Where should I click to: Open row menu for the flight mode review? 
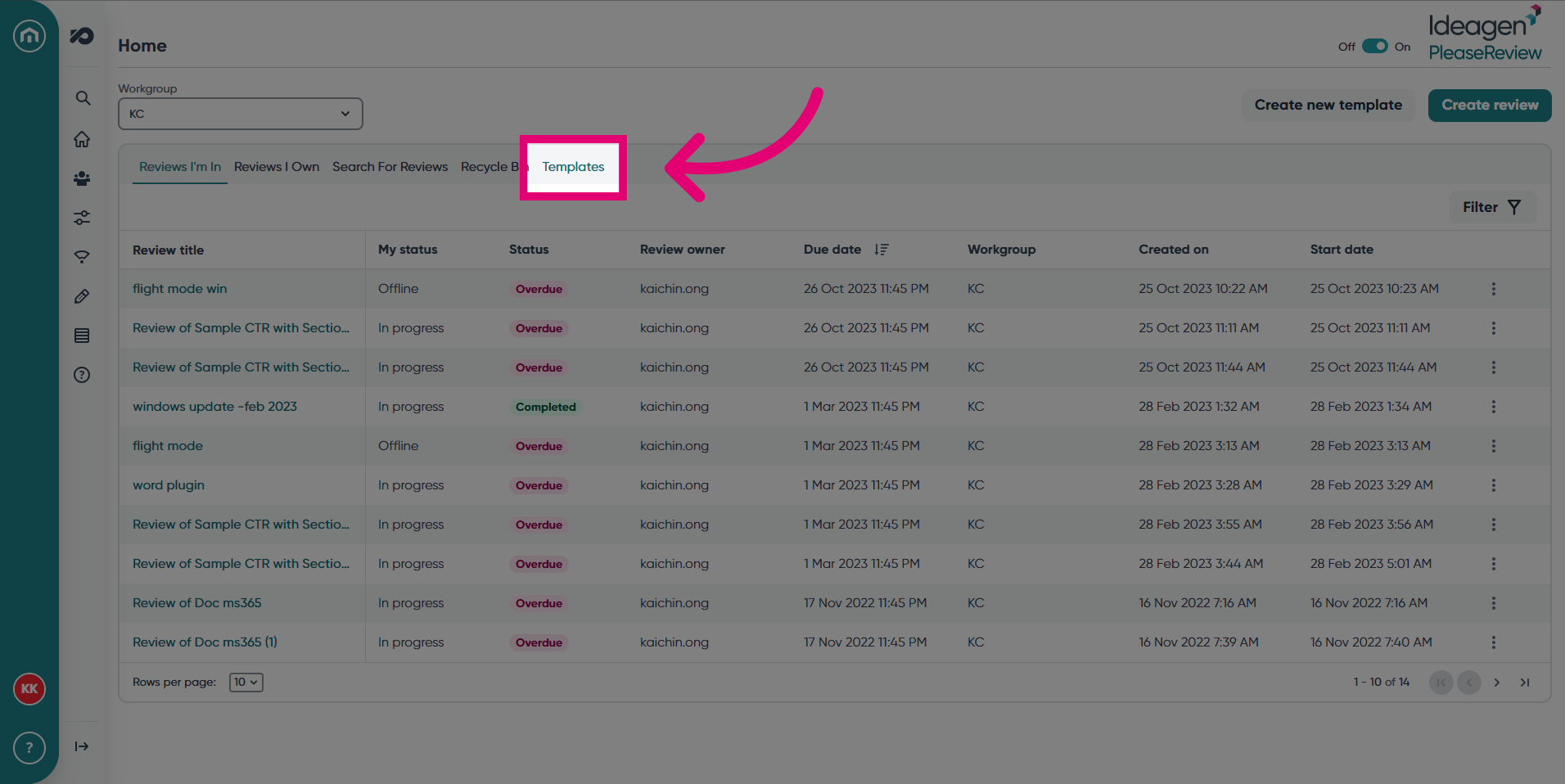pyautogui.click(x=1494, y=446)
